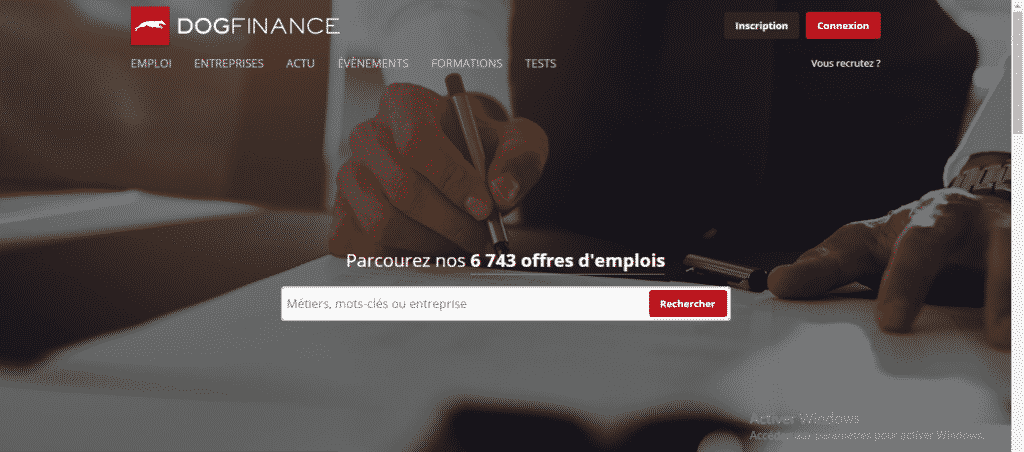Go to the ENTREPRISES section
The height and width of the screenshot is (452, 1024).
pyautogui.click(x=229, y=63)
